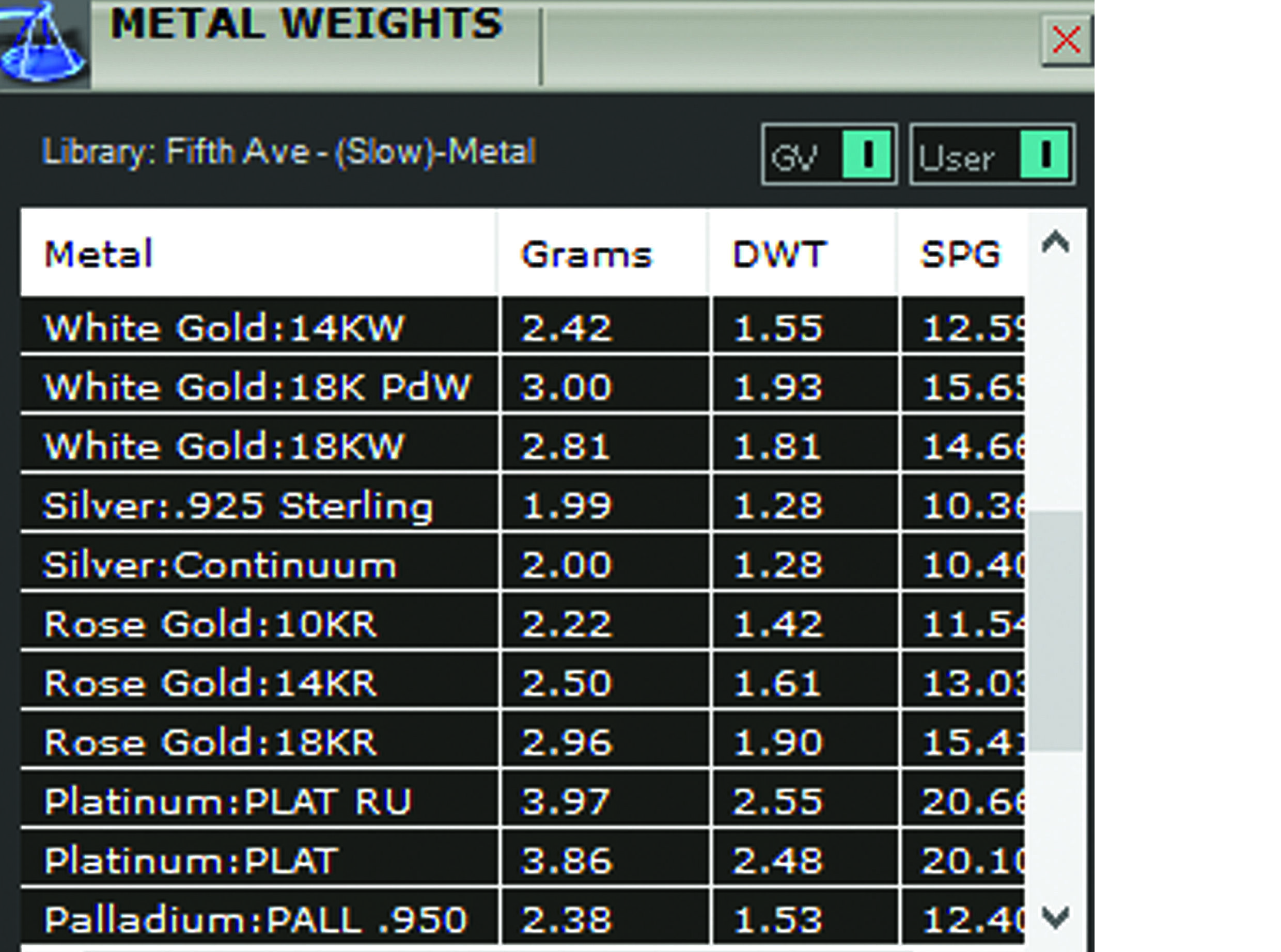1281x952 pixels.
Task: Select the Rose Gold:14KR row
Action: [x=211, y=683]
